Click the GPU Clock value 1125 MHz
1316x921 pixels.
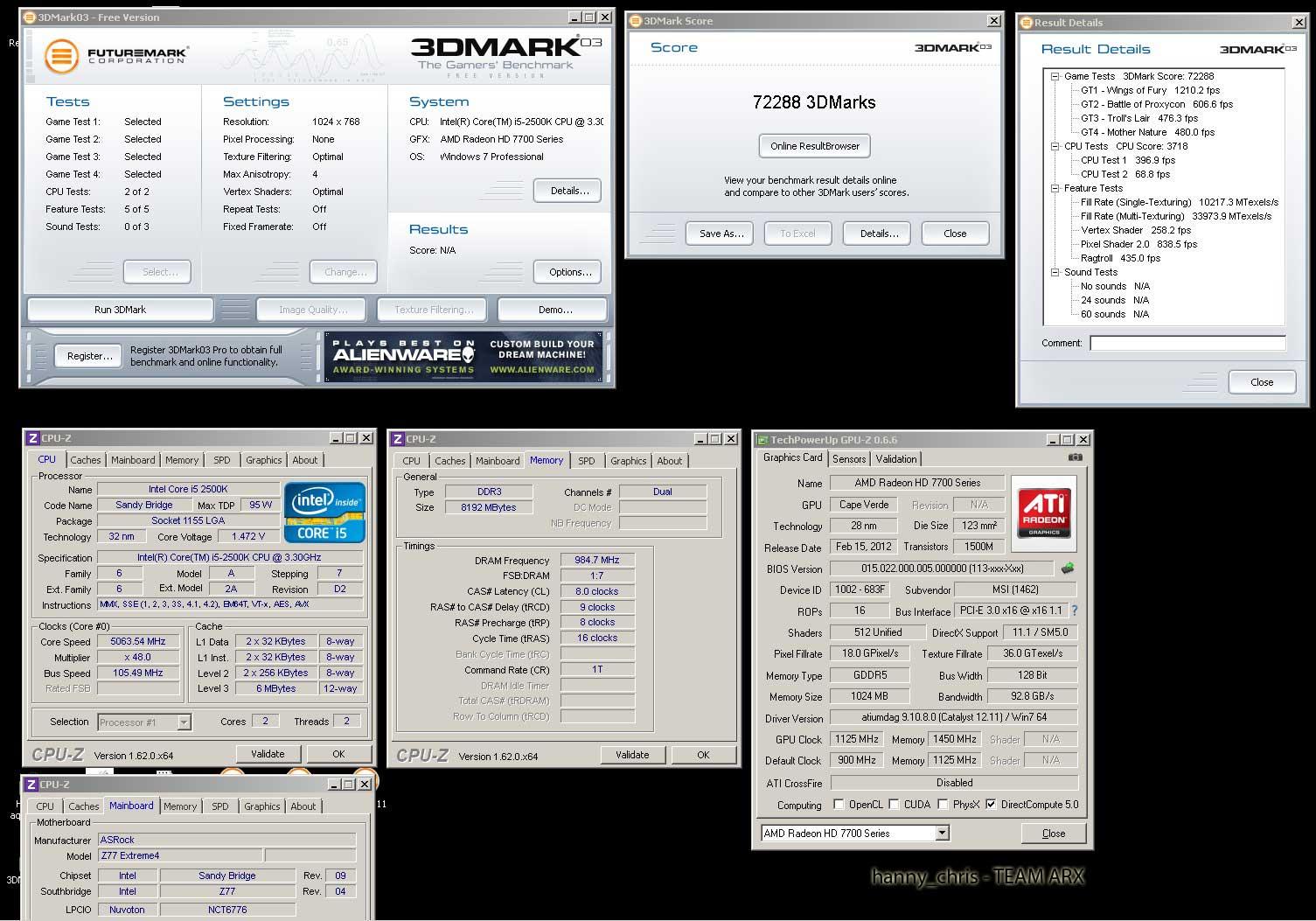pos(857,739)
